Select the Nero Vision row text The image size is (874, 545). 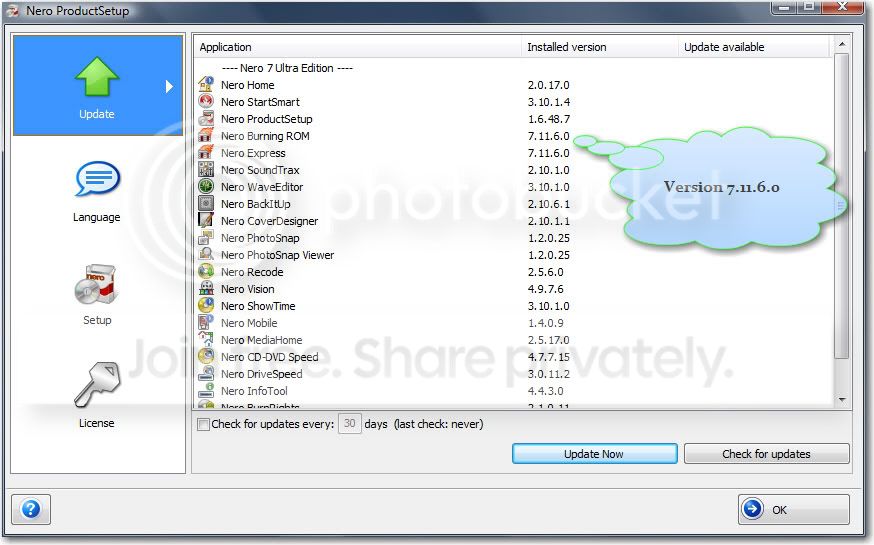click(x=247, y=289)
